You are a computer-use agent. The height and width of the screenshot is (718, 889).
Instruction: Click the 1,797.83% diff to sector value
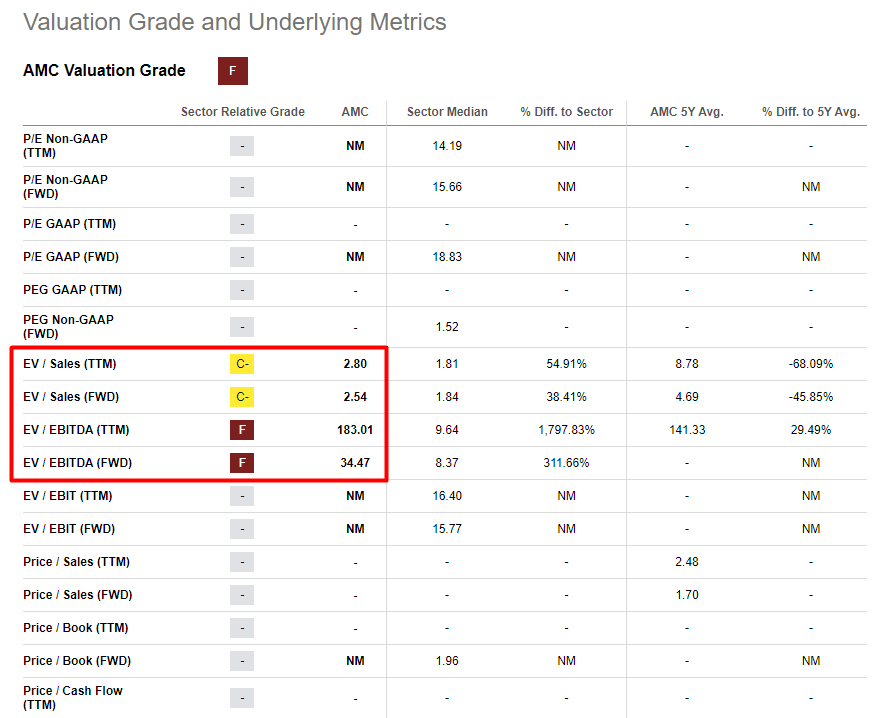(566, 430)
